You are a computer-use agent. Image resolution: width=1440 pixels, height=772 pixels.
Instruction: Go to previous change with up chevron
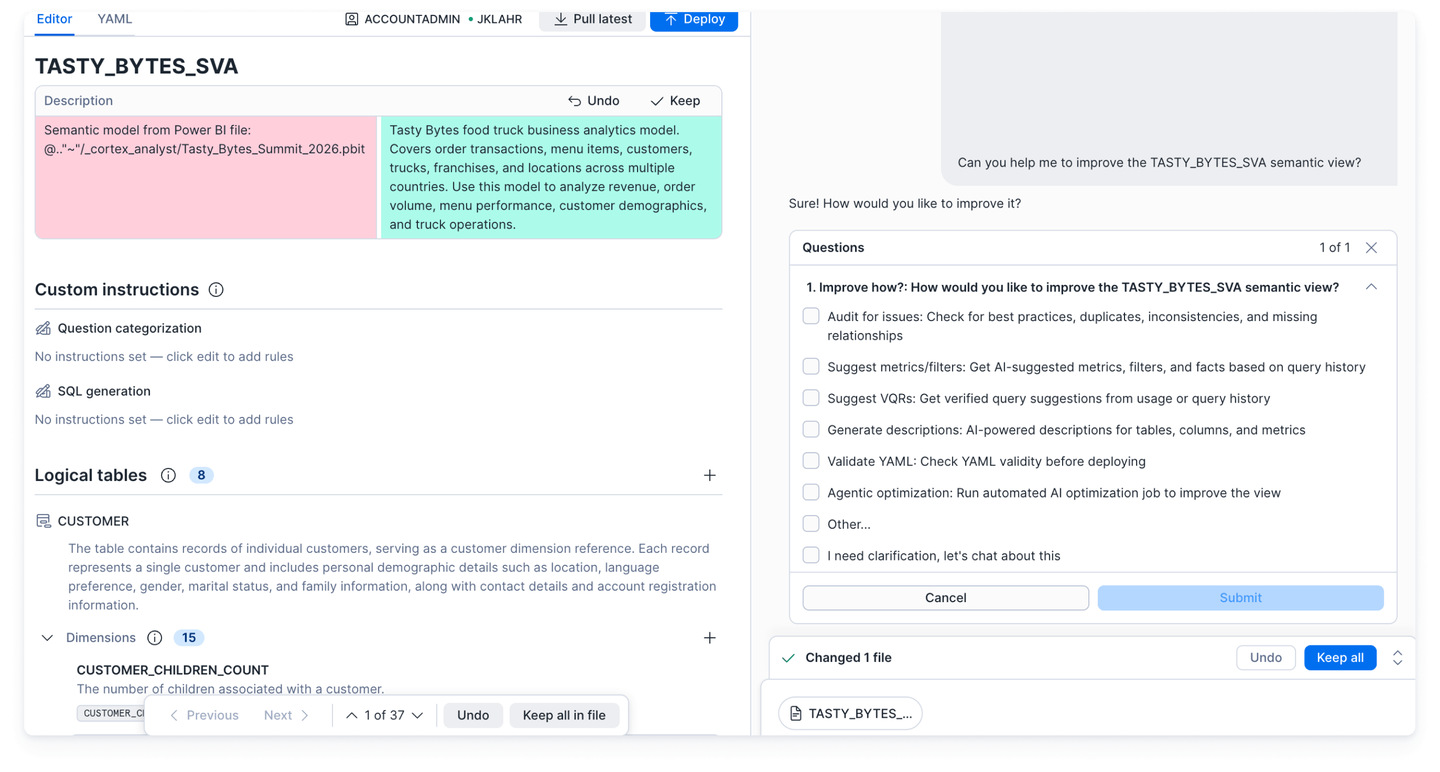(x=351, y=715)
